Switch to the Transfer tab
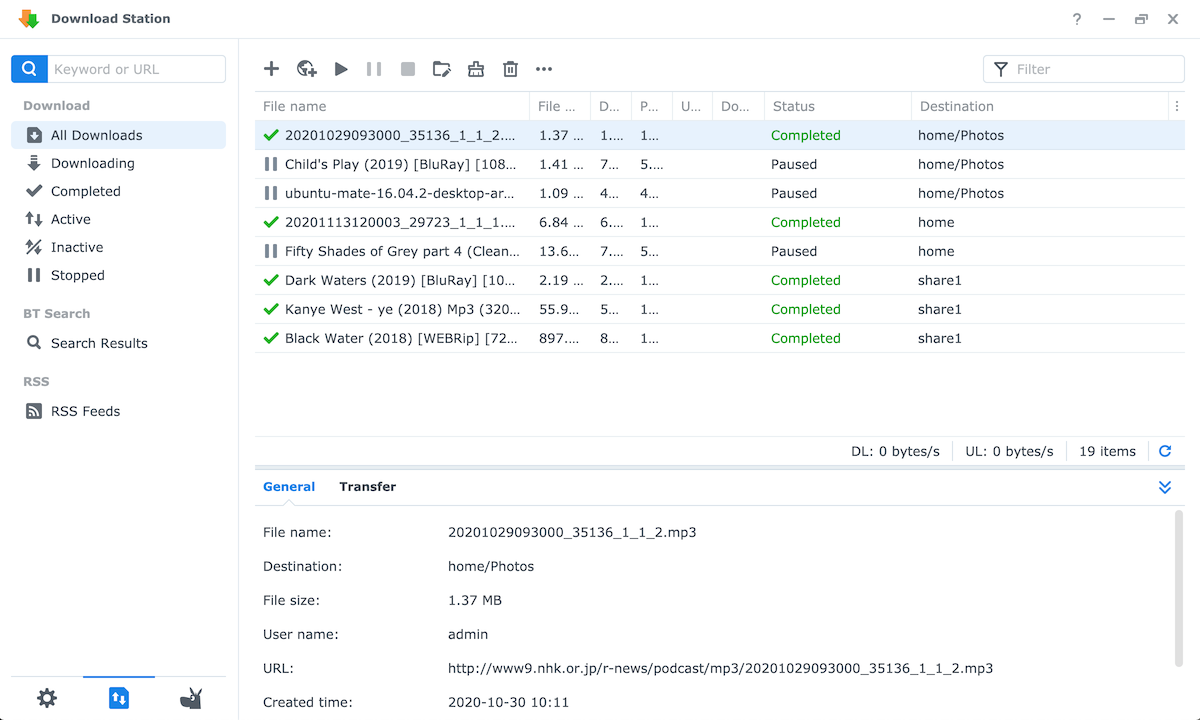 pos(367,487)
